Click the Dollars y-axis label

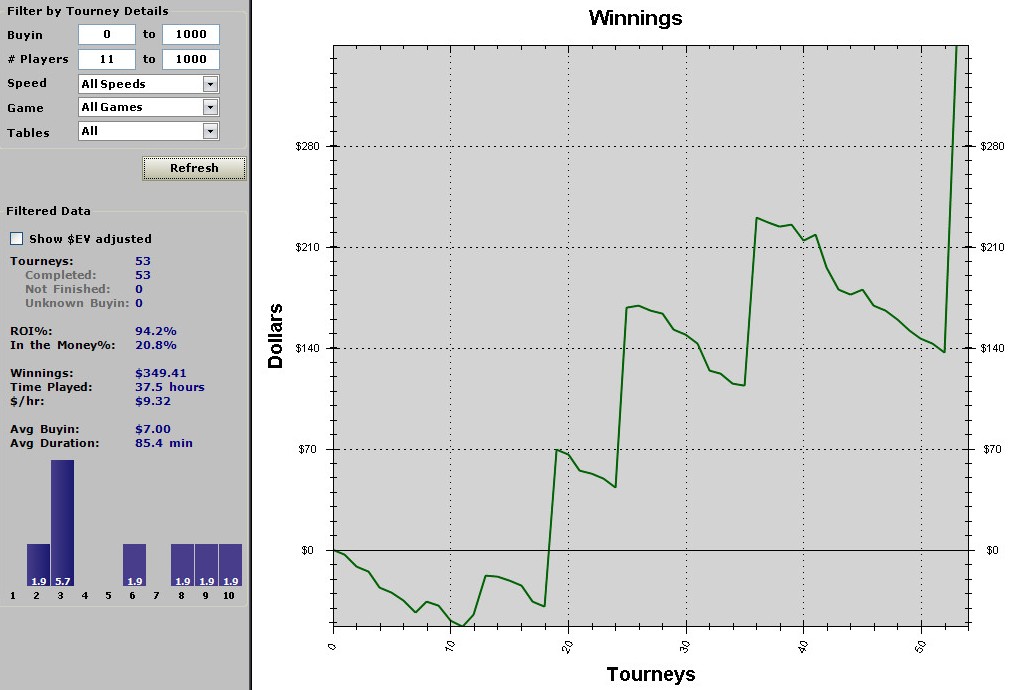tap(276, 336)
